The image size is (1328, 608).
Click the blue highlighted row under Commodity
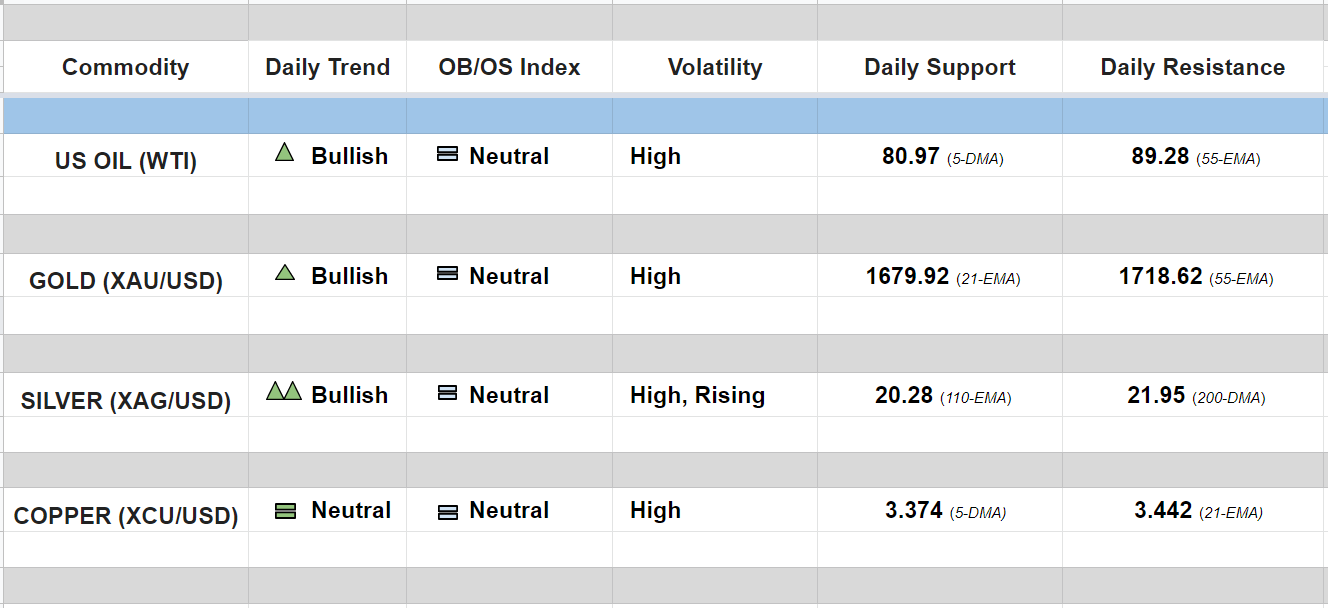pyautogui.click(x=126, y=116)
